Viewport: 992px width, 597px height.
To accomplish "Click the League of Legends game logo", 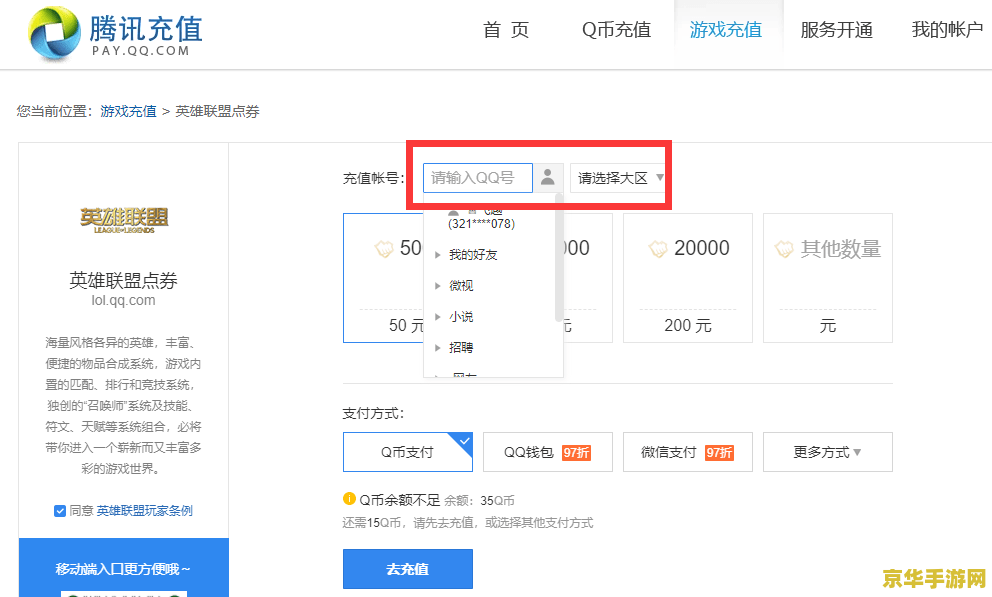I will click(x=124, y=219).
